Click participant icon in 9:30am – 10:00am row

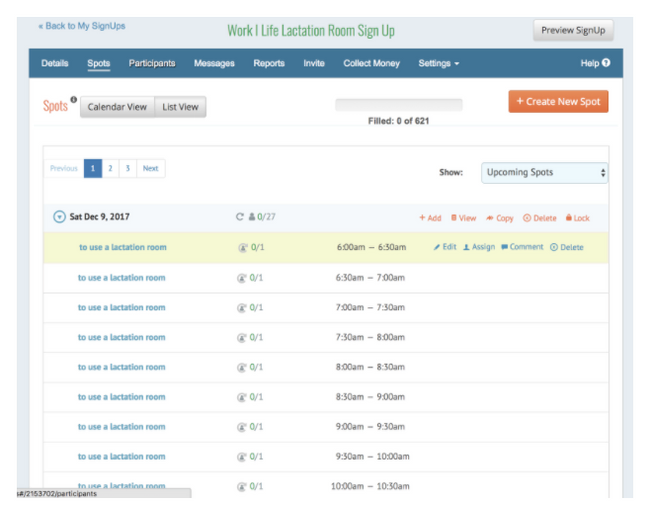pyautogui.click(x=242, y=457)
